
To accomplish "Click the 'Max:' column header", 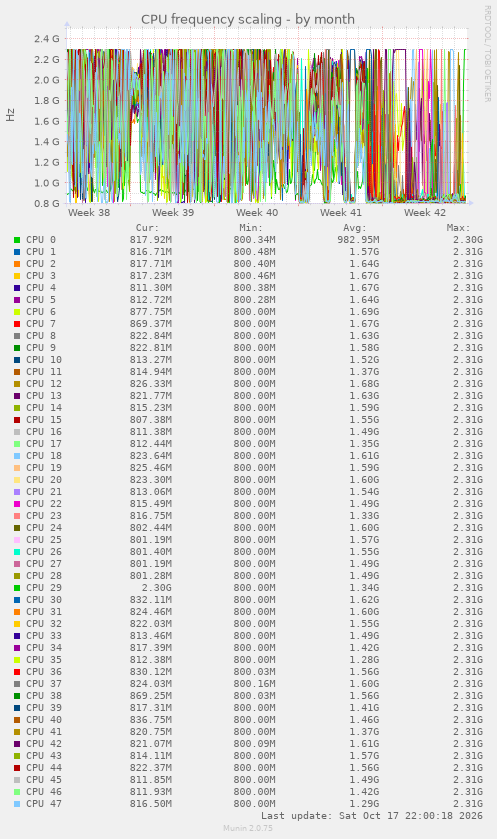I will coord(458,228).
